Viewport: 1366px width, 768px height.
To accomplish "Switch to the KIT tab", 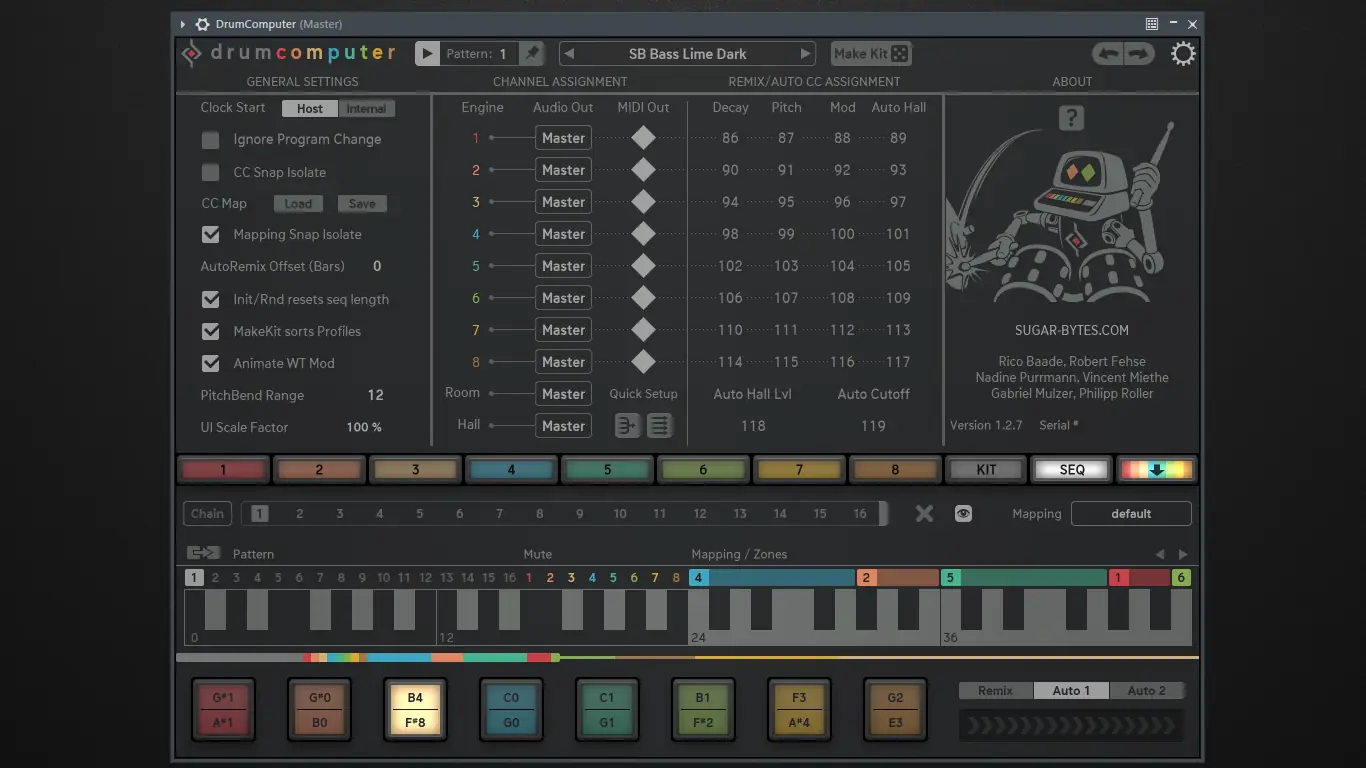I will (x=986, y=470).
